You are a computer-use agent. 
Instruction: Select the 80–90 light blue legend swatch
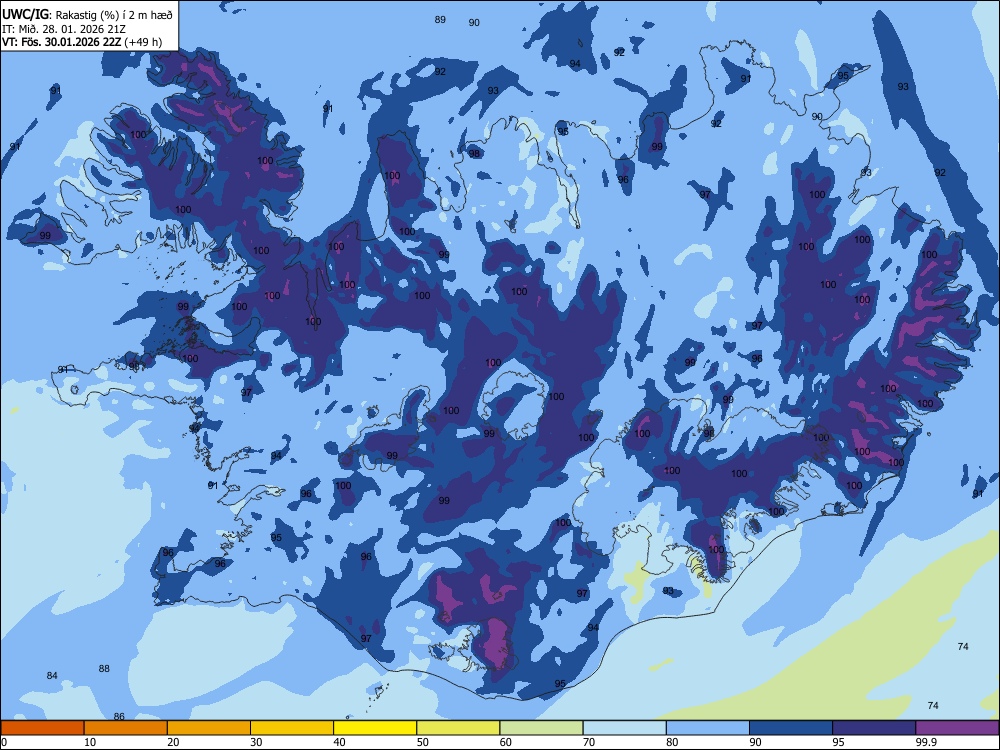(708, 728)
